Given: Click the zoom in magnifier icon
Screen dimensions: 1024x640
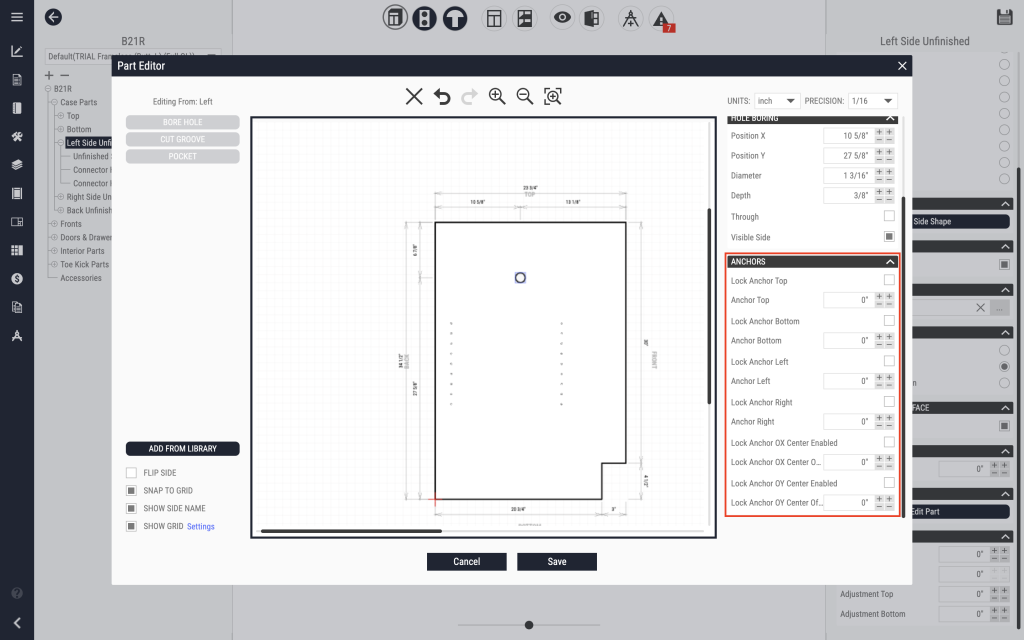Looking at the screenshot, I should point(497,97).
